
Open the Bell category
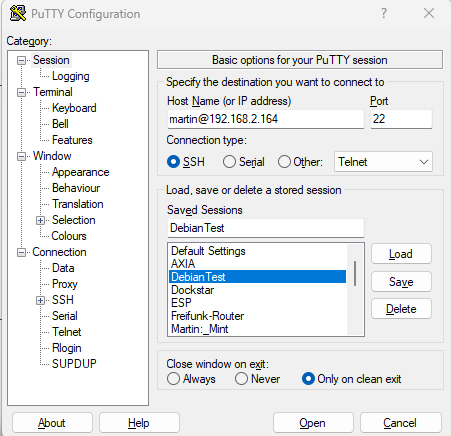60,124
